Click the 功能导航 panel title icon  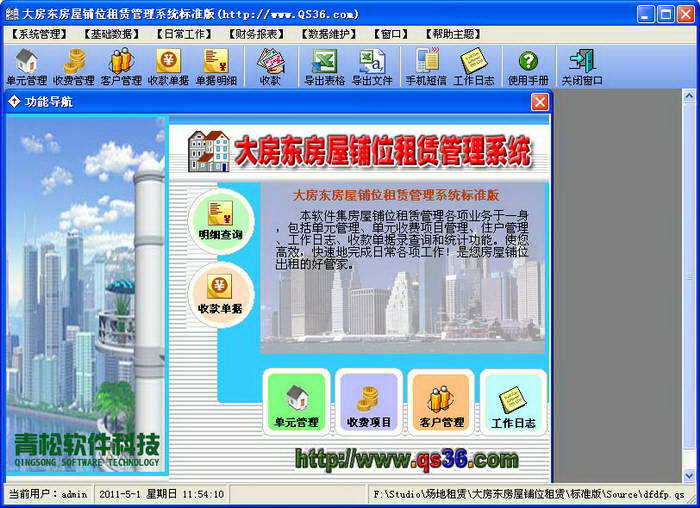pyautogui.click(x=14, y=101)
